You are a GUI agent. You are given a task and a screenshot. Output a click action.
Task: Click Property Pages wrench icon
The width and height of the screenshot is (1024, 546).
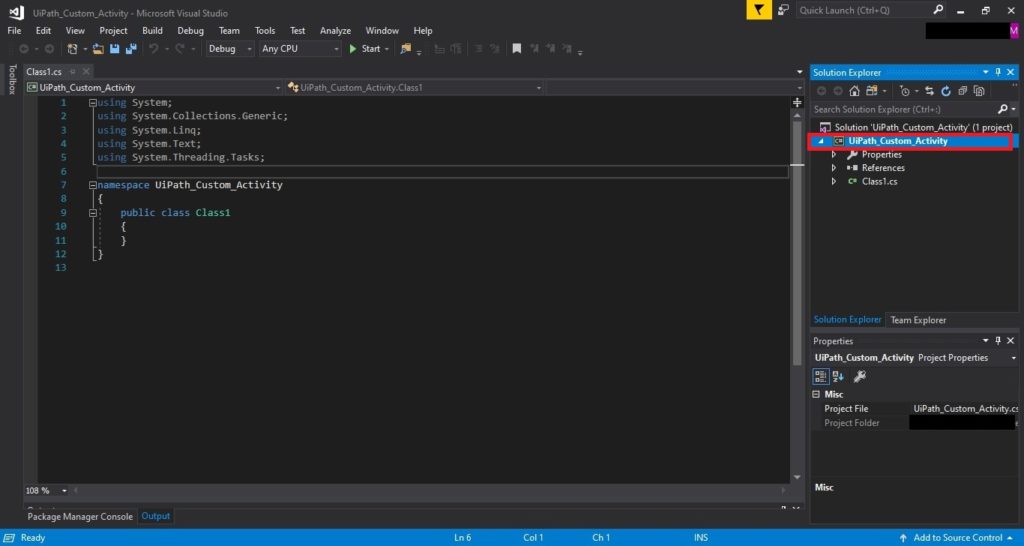pyautogui.click(x=860, y=376)
